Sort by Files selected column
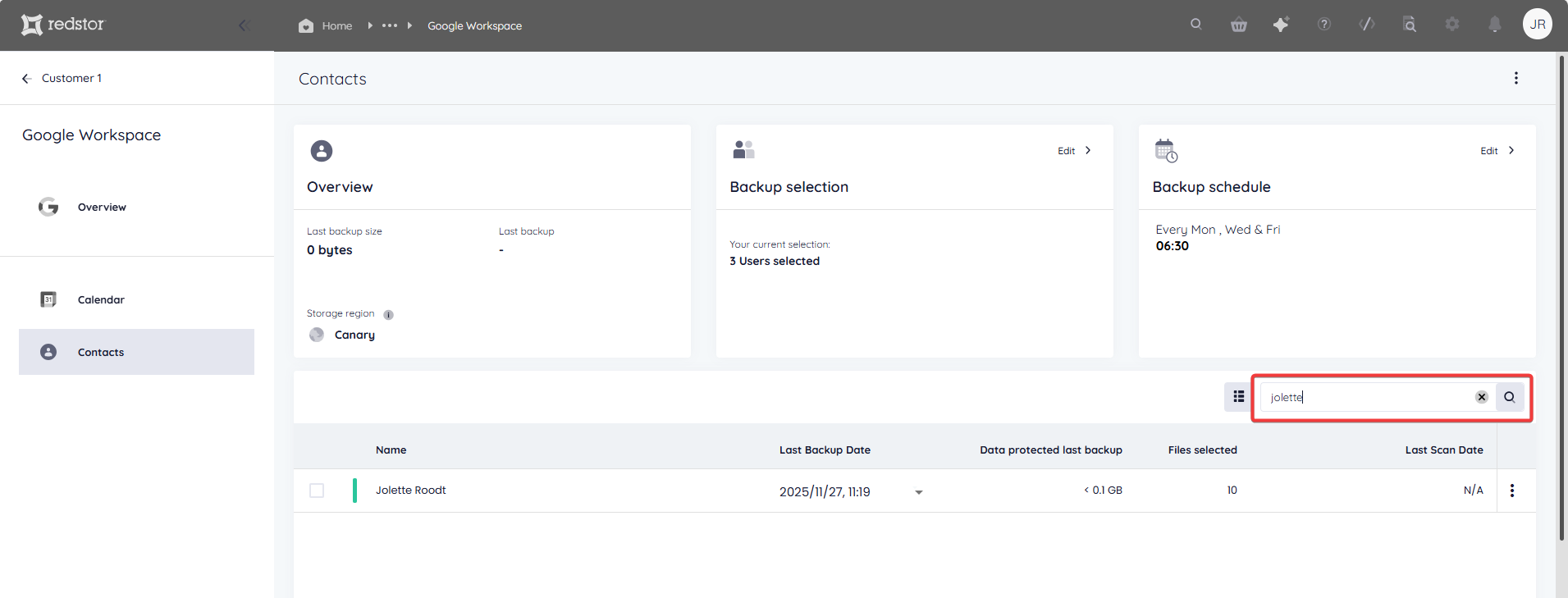This screenshot has width=1568, height=598. coord(1203,450)
